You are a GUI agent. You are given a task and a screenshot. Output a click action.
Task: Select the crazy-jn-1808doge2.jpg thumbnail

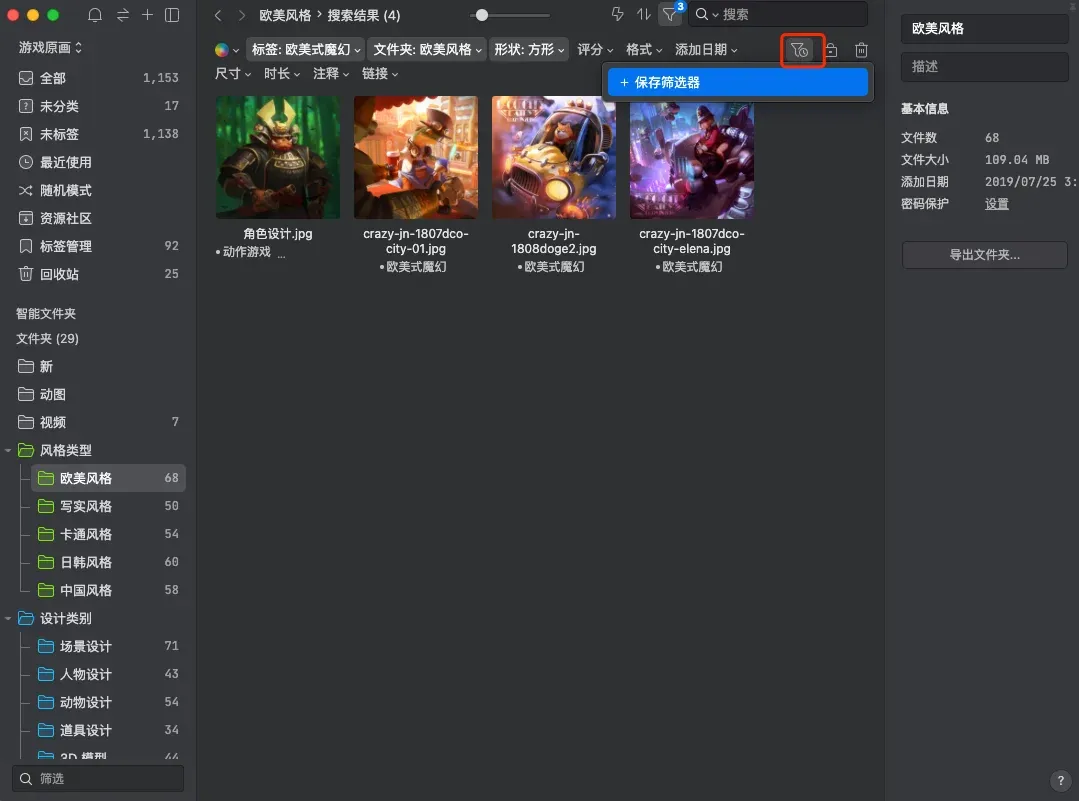[554, 158]
